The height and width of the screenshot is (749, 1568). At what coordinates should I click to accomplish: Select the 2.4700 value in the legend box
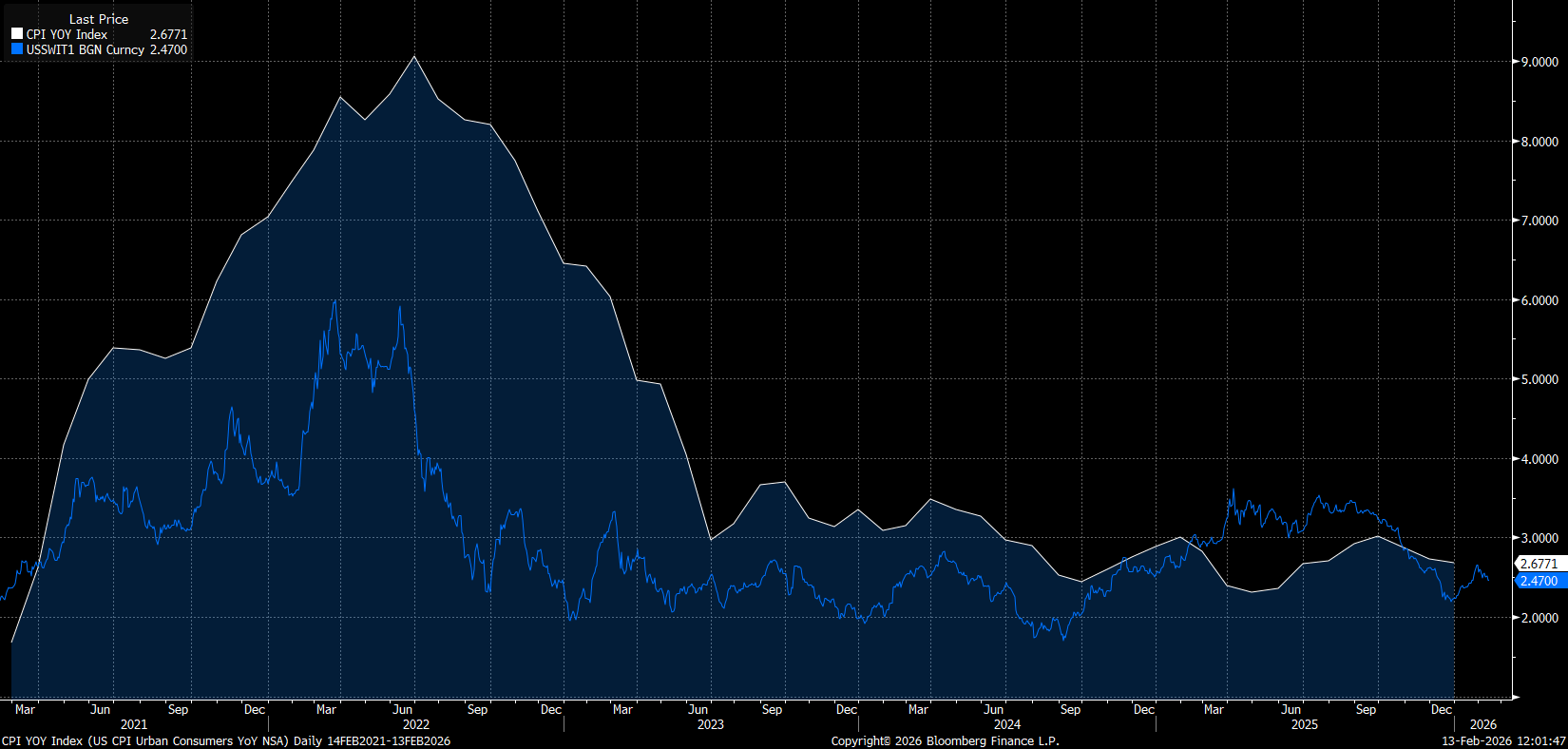168,49
